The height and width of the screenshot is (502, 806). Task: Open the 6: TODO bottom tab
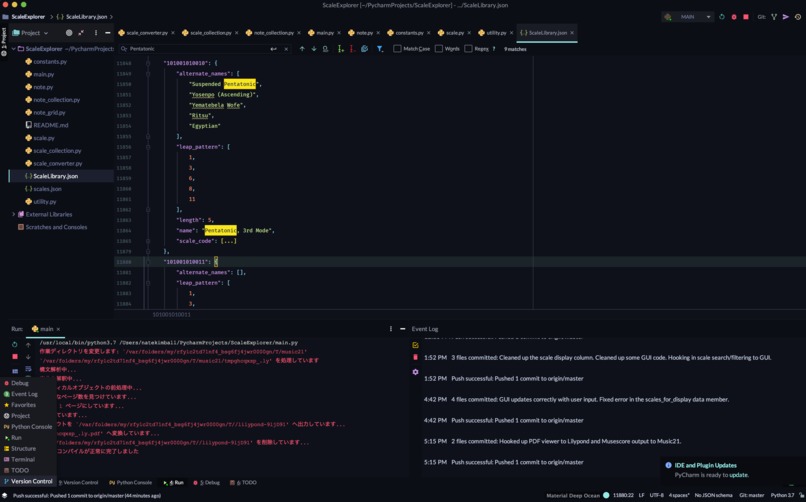click(x=243, y=482)
